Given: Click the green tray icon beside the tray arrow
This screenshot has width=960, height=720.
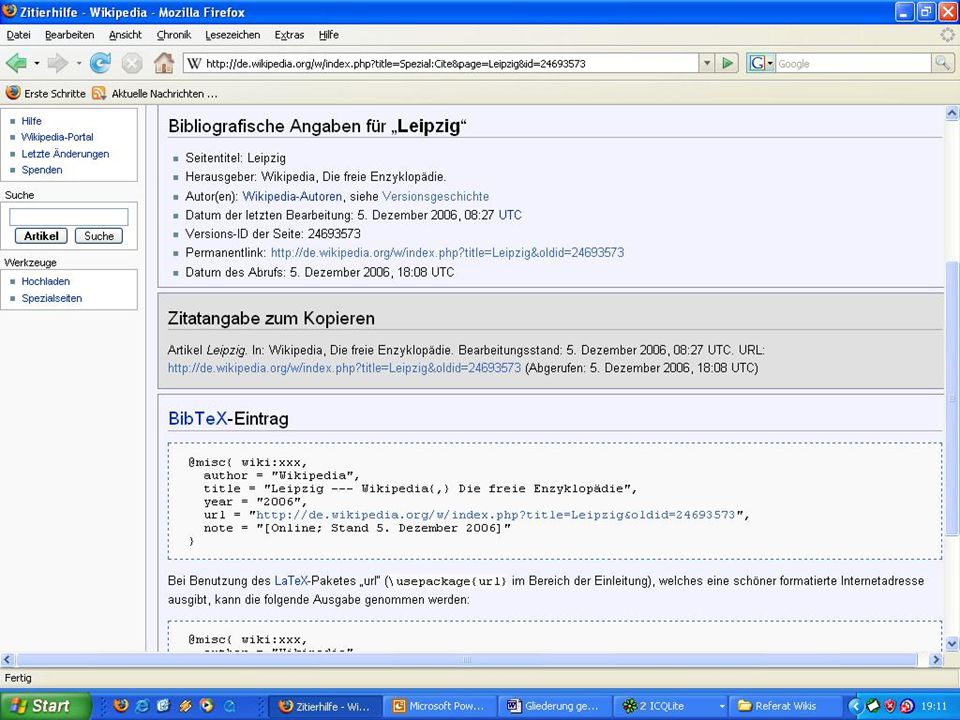Looking at the screenshot, I should point(873,706).
